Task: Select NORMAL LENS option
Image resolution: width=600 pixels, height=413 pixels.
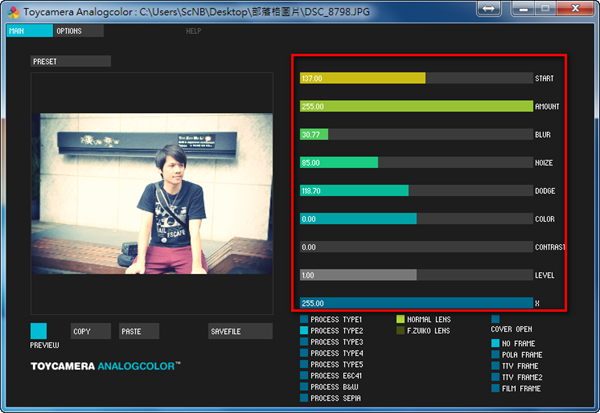Action: click(401, 319)
